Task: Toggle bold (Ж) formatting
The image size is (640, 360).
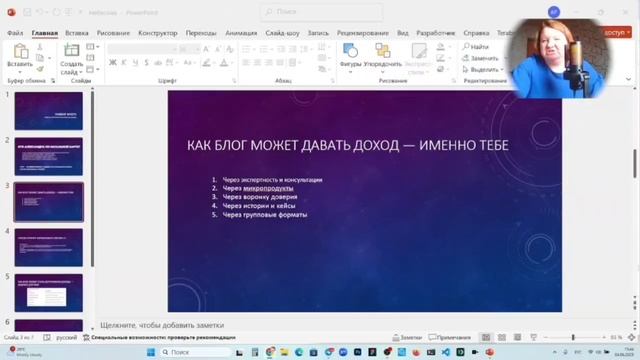Action: [113, 62]
